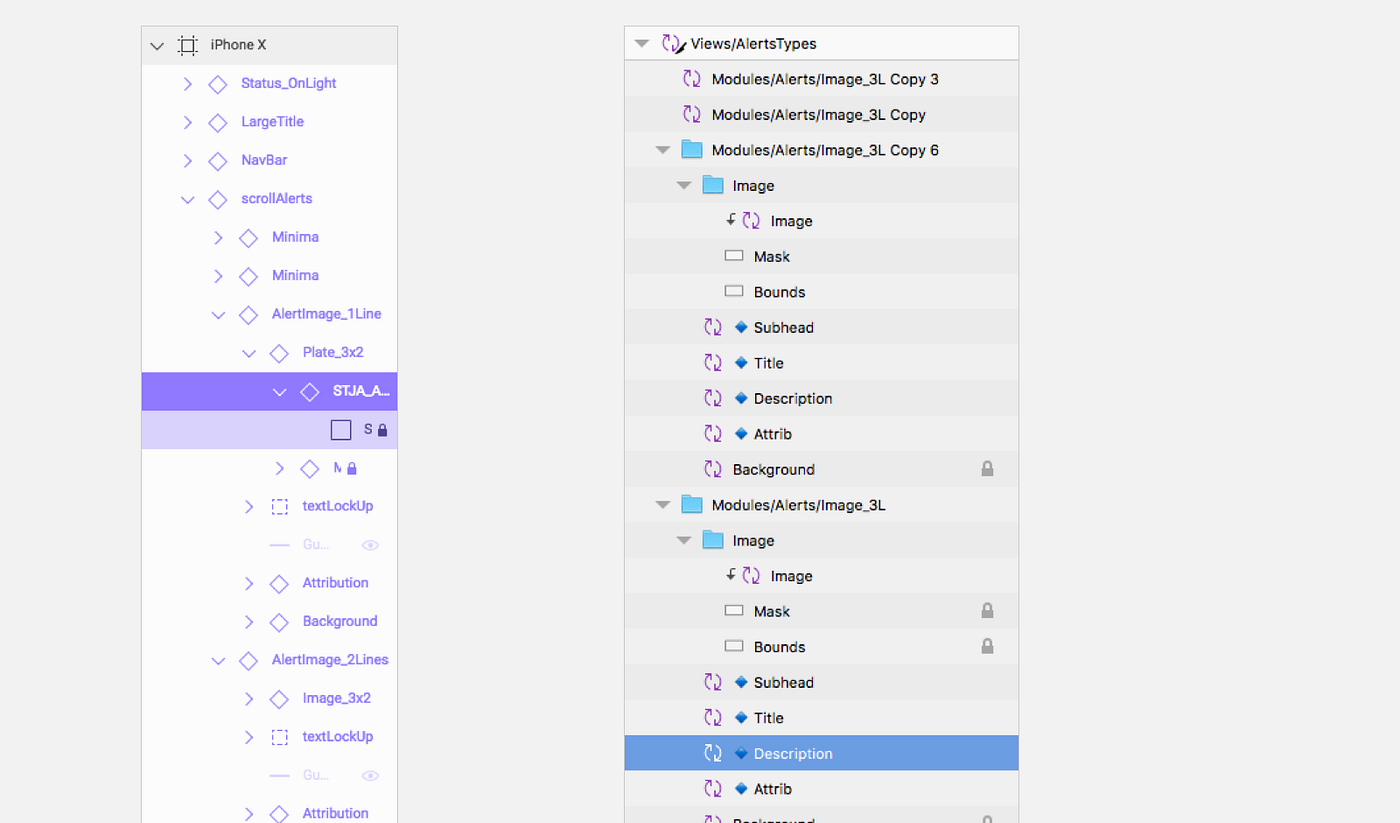The width and height of the screenshot is (1400, 823).
Task: Click the AlertImage_2Lines diamond icon
Action: [x=248, y=661]
